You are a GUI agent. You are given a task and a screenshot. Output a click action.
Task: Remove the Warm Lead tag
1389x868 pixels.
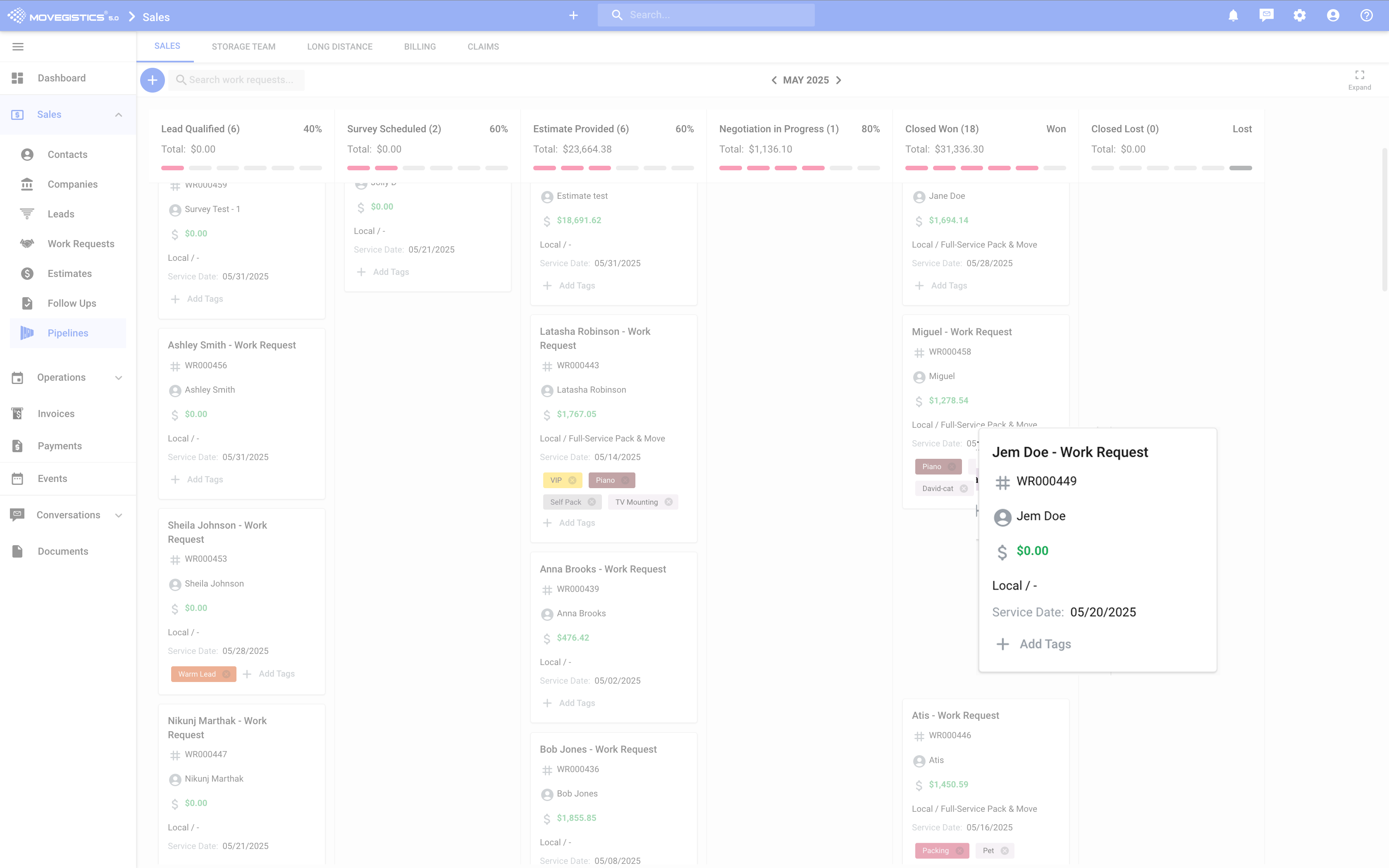[226, 674]
